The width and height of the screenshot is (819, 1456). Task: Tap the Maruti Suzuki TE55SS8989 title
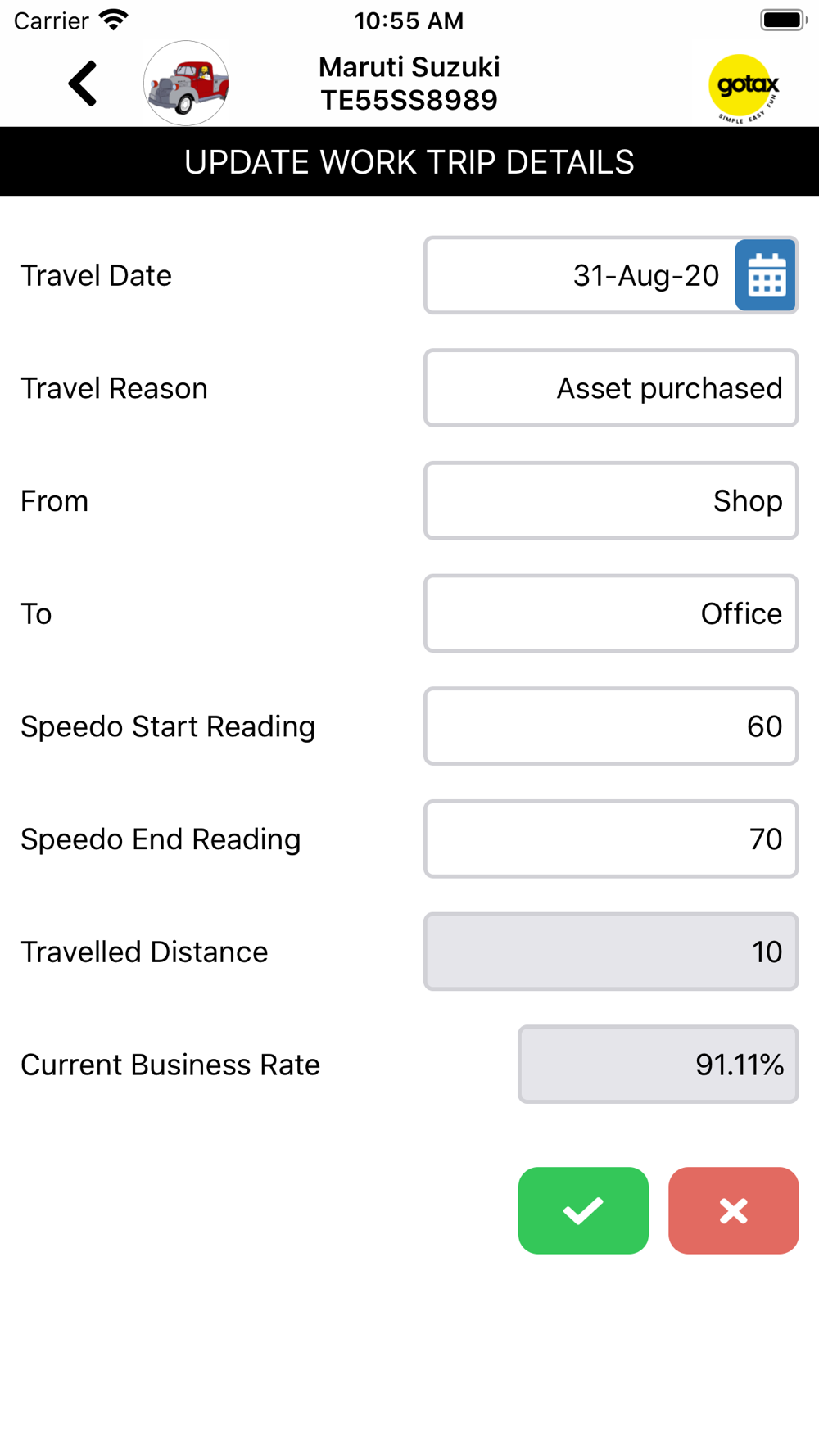click(x=409, y=84)
